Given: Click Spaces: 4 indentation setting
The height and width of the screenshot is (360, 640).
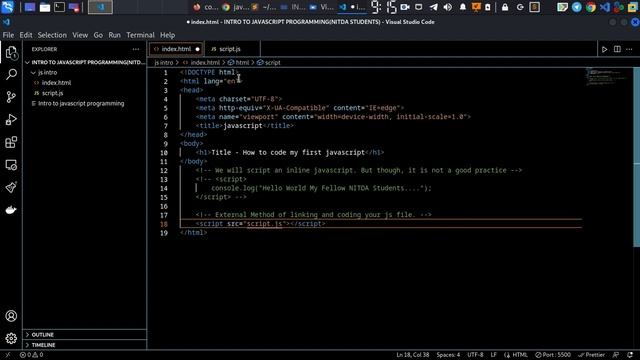Looking at the screenshot, I should [448, 355].
